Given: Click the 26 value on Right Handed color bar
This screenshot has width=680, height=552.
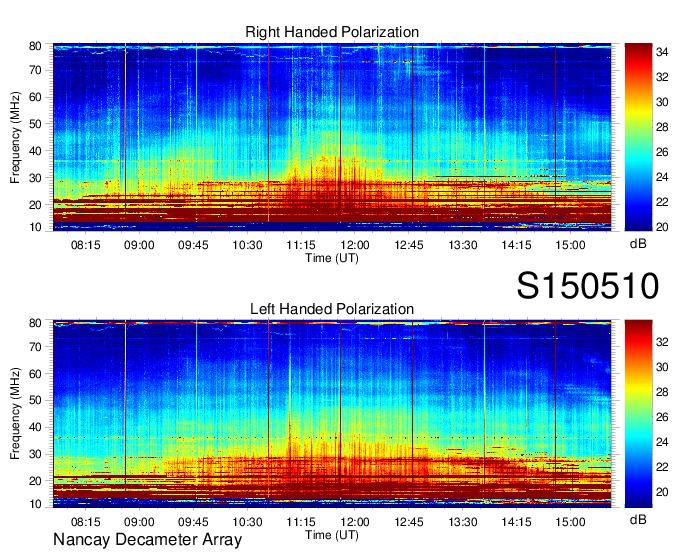Looking at the screenshot, I should point(662,152).
